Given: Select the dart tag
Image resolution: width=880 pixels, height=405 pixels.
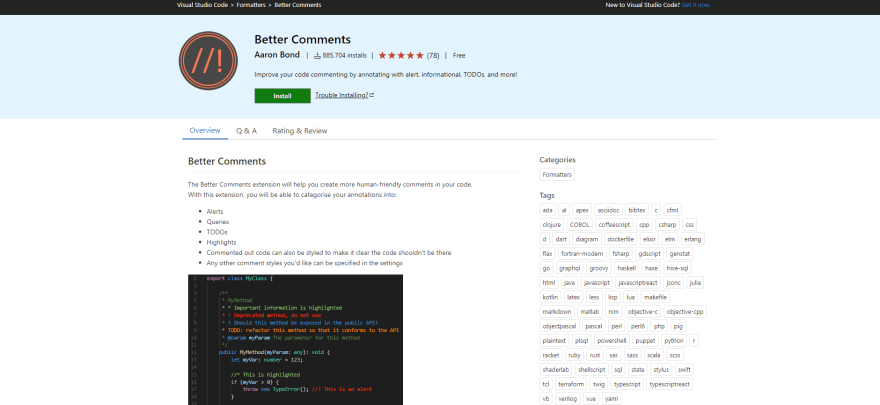Looking at the screenshot, I should (561, 239).
